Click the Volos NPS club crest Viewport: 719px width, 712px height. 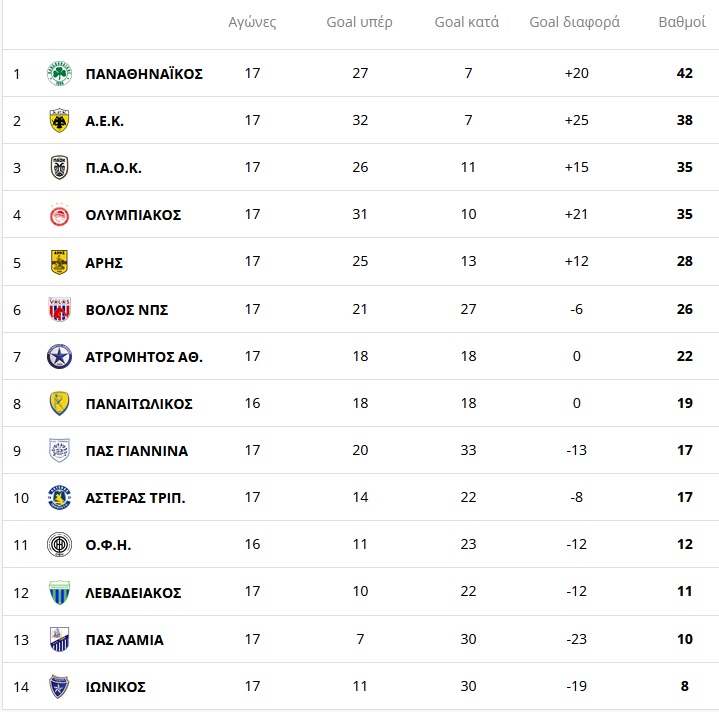click(x=60, y=309)
